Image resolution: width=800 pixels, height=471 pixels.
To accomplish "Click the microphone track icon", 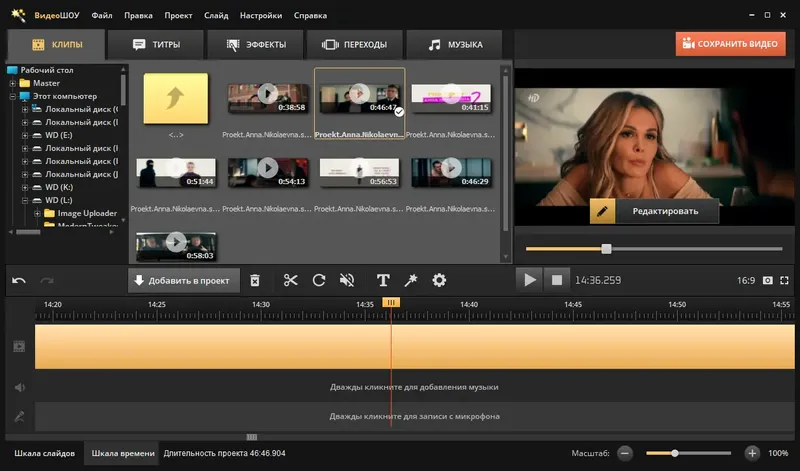I will point(19,416).
